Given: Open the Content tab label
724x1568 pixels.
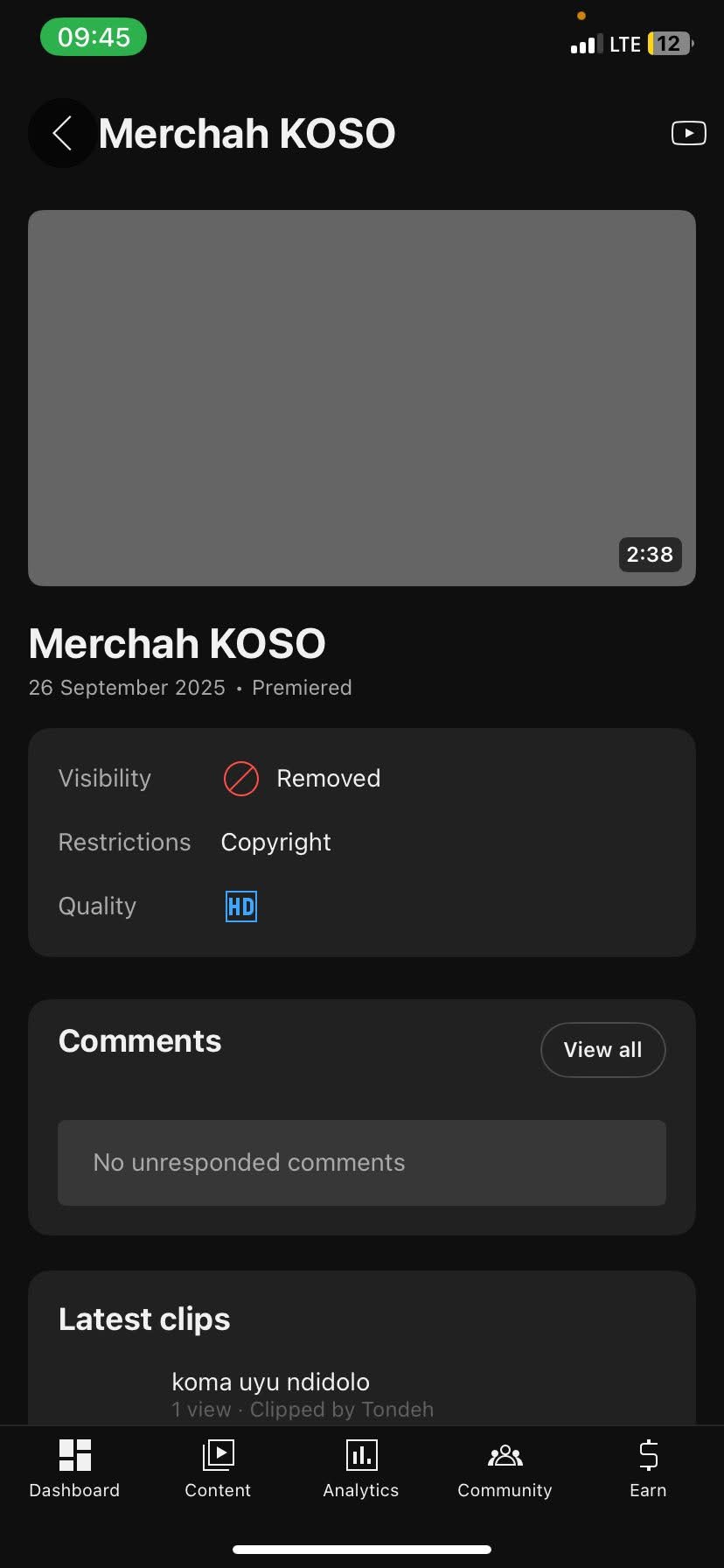Looking at the screenshot, I should [218, 1490].
